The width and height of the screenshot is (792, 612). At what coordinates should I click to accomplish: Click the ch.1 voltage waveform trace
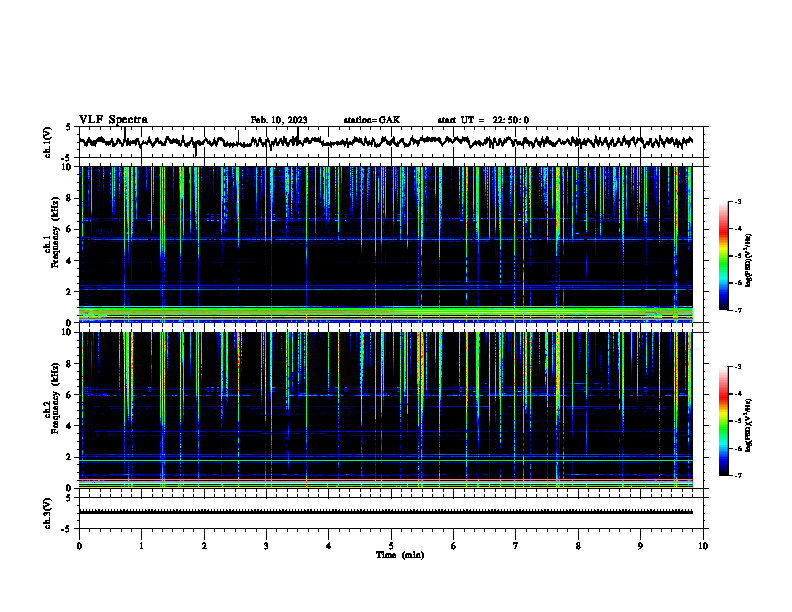click(385, 142)
